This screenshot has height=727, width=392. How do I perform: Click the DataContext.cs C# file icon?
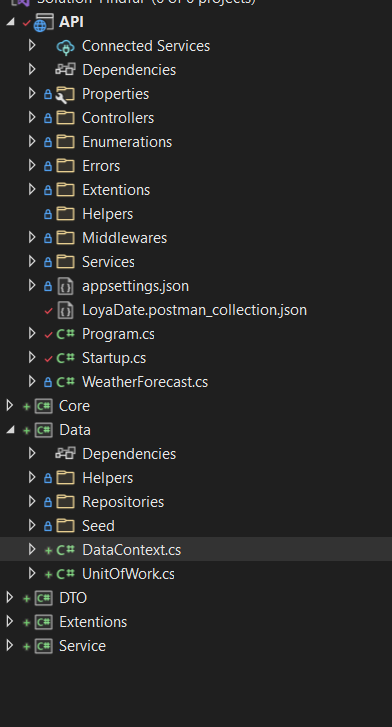coord(65,550)
